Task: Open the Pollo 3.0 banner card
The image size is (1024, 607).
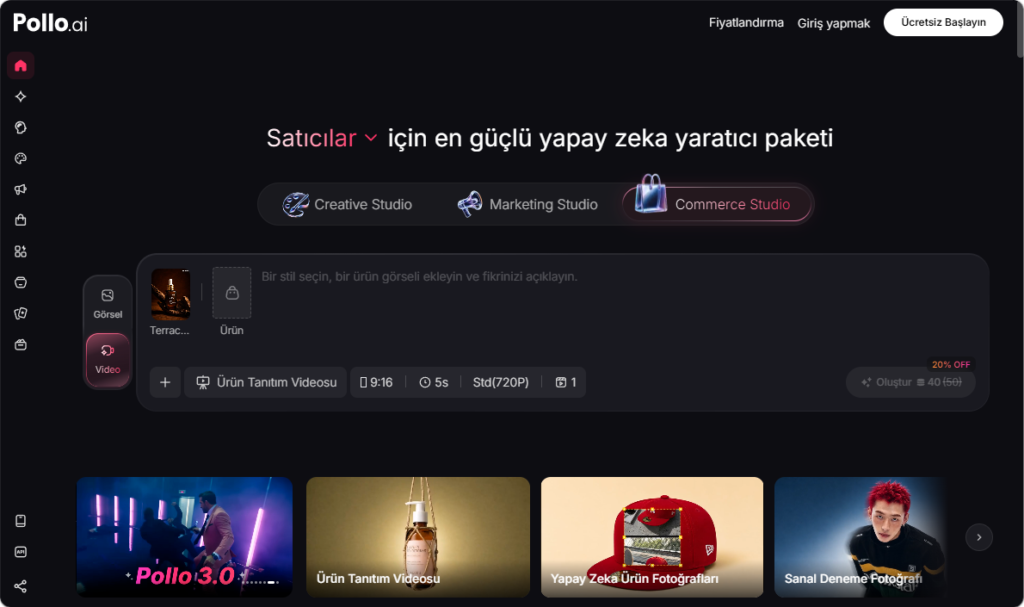Action: click(x=184, y=537)
